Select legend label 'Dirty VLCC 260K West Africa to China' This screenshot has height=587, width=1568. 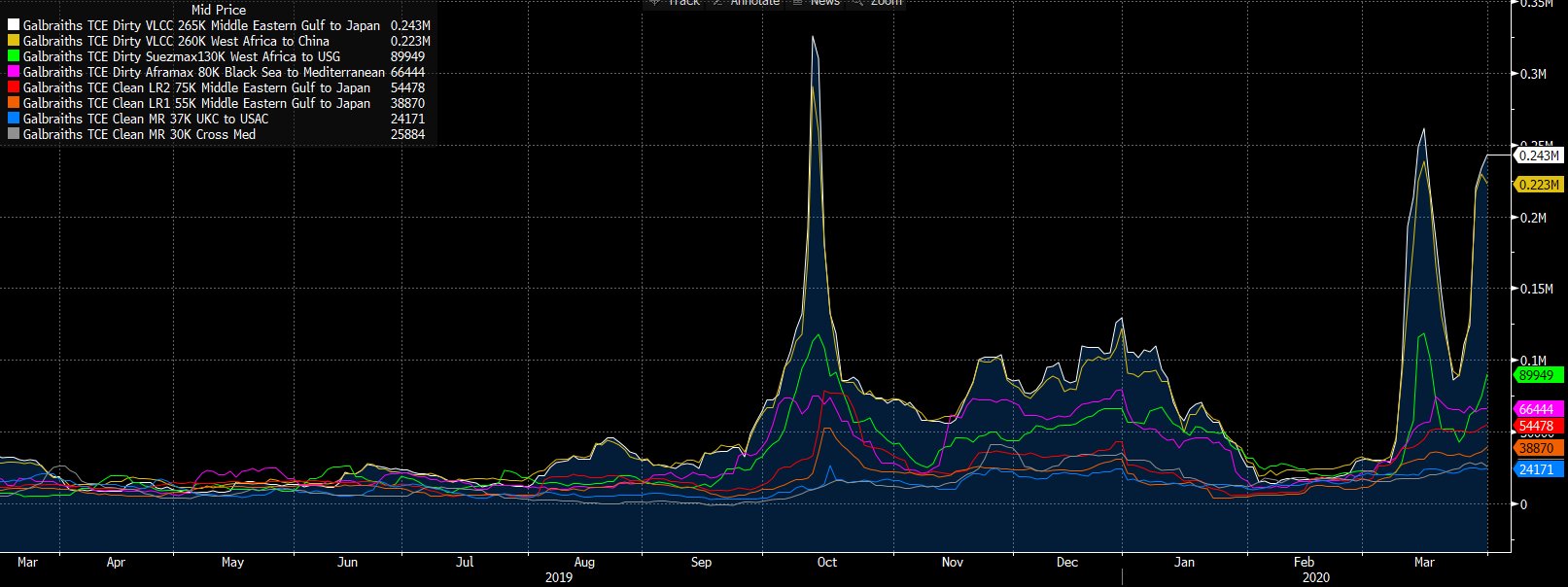(x=221, y=42)
